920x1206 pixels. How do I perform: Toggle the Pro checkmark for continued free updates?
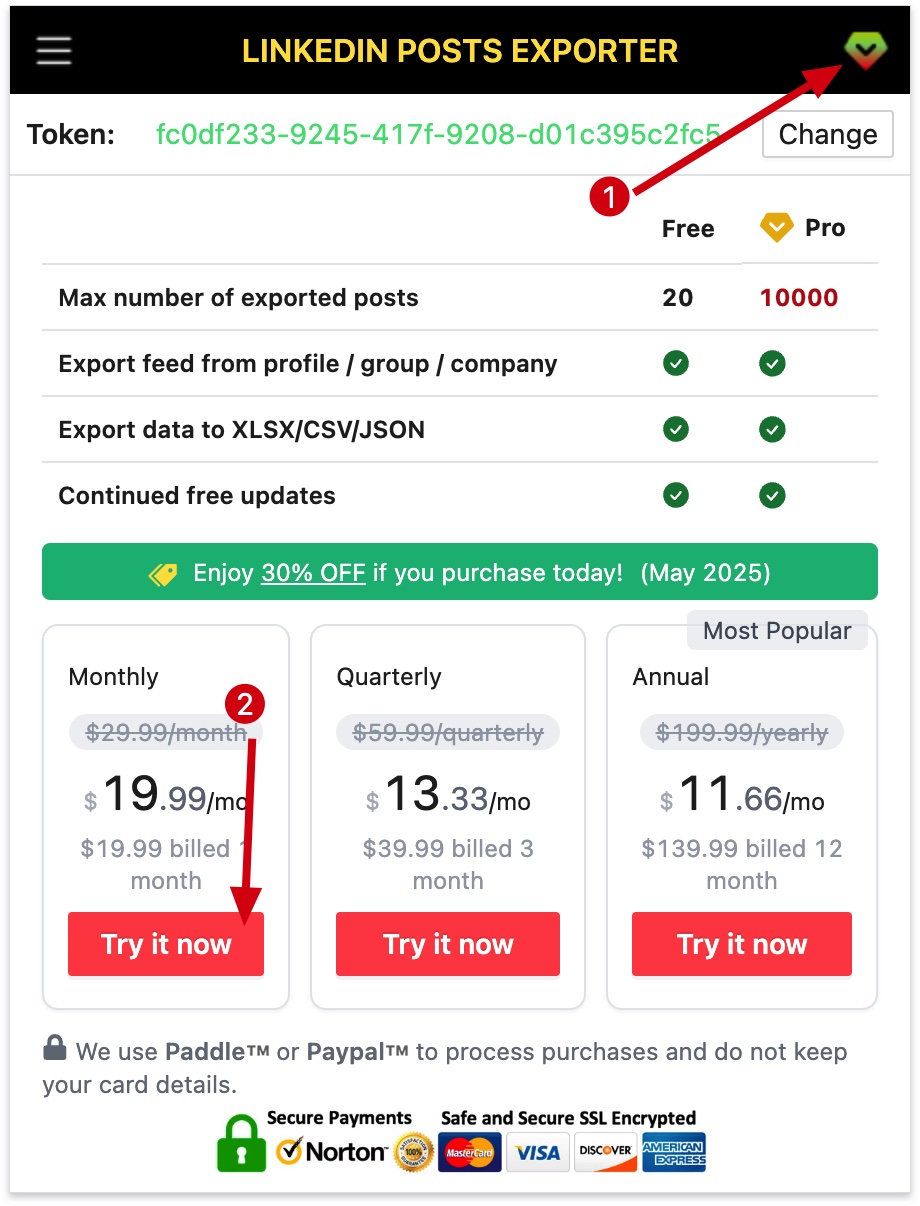[x=771, y=495]
